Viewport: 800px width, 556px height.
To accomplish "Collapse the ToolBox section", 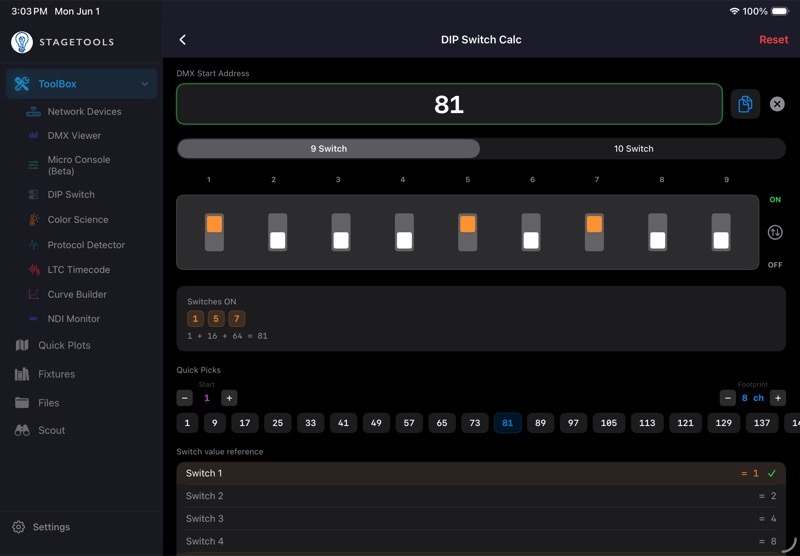I will tap(145, 84).
